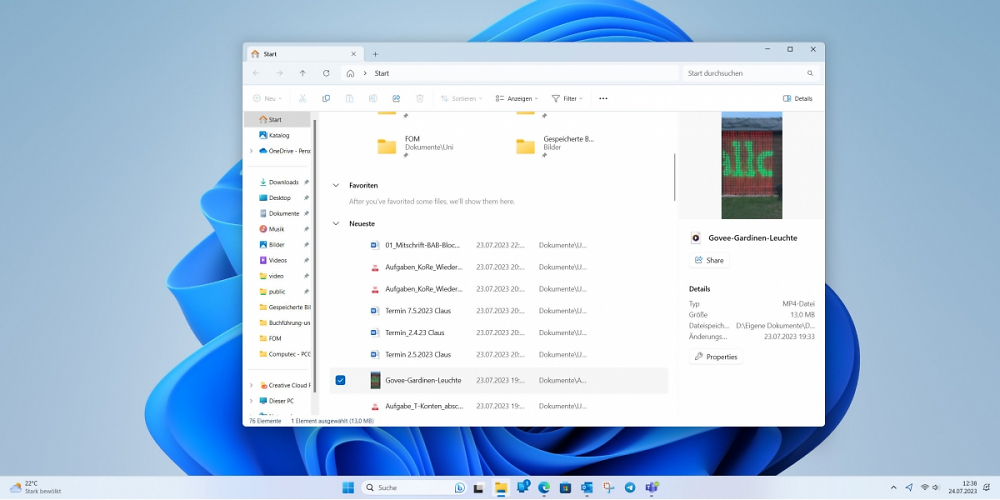Viewport: 1000px width, 500px height.
Task: Open the three-dots more options menu
Action: tap(603, 99)
